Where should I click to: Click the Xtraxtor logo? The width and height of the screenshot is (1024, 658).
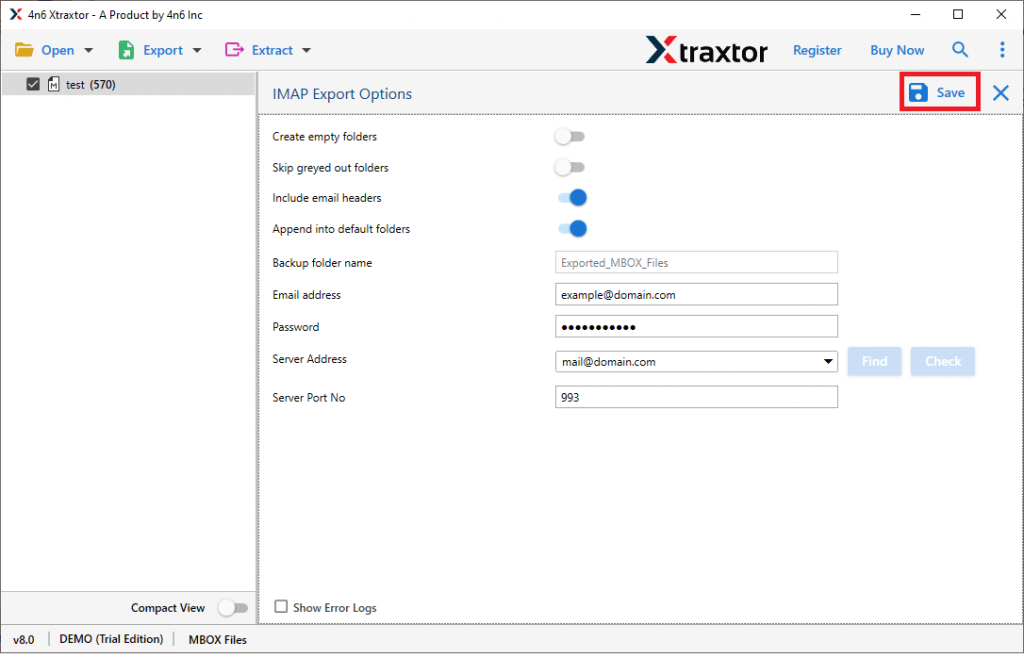pos(707,50)
